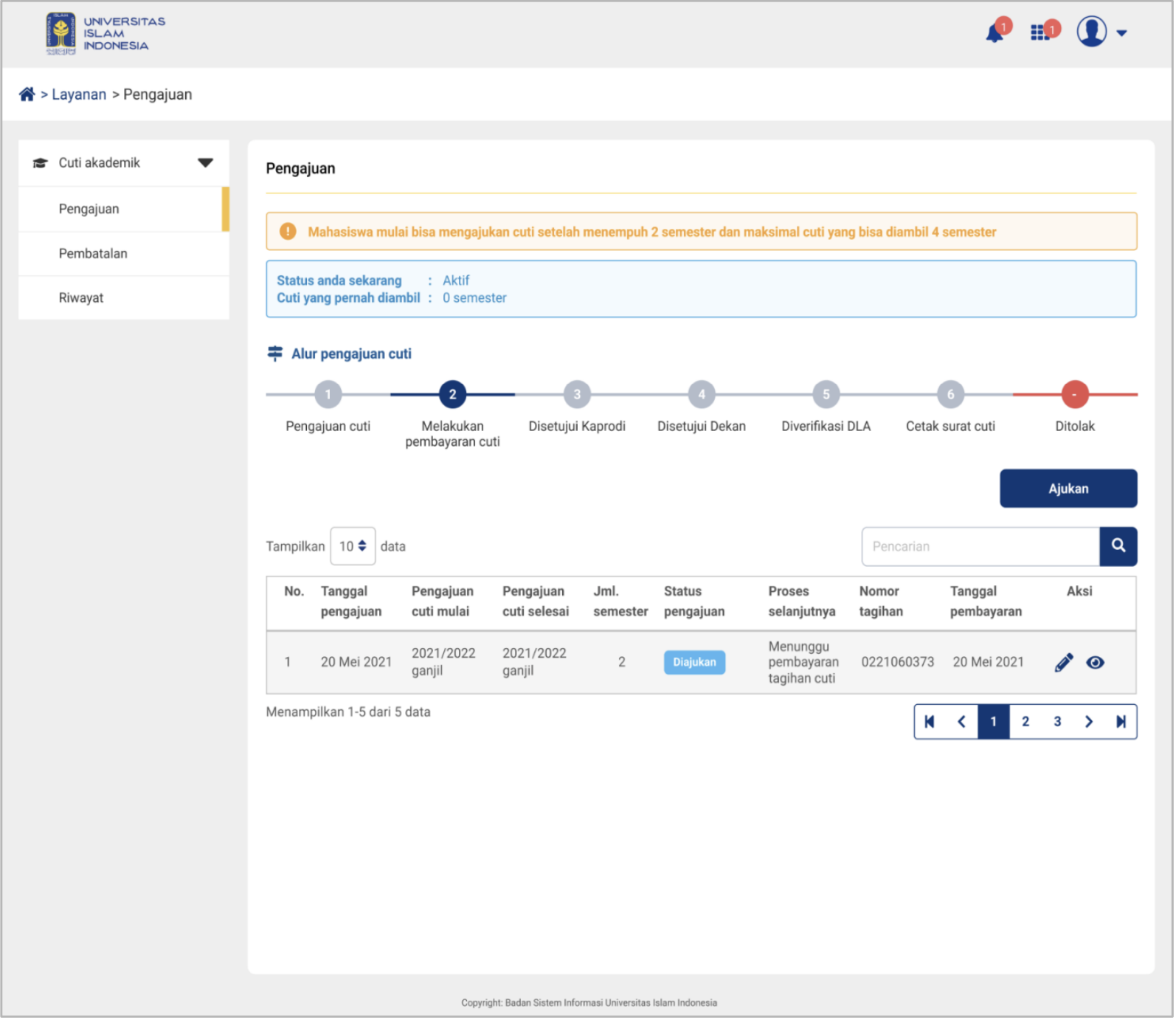Click the home icon in breadcrumb

[27, 94]
